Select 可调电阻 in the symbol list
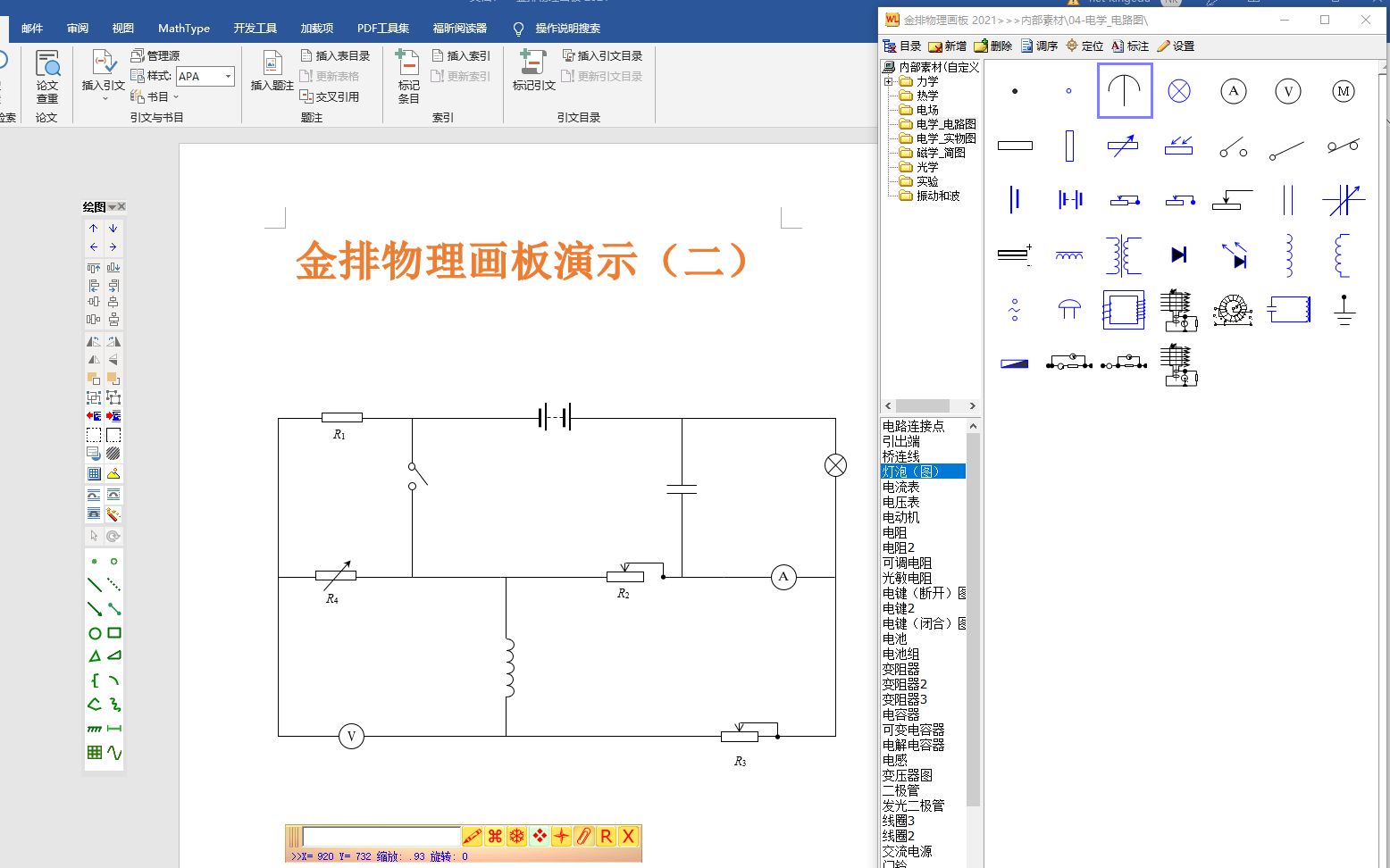This screenshot has height=868, width=1390. click(x=907, y=563)
